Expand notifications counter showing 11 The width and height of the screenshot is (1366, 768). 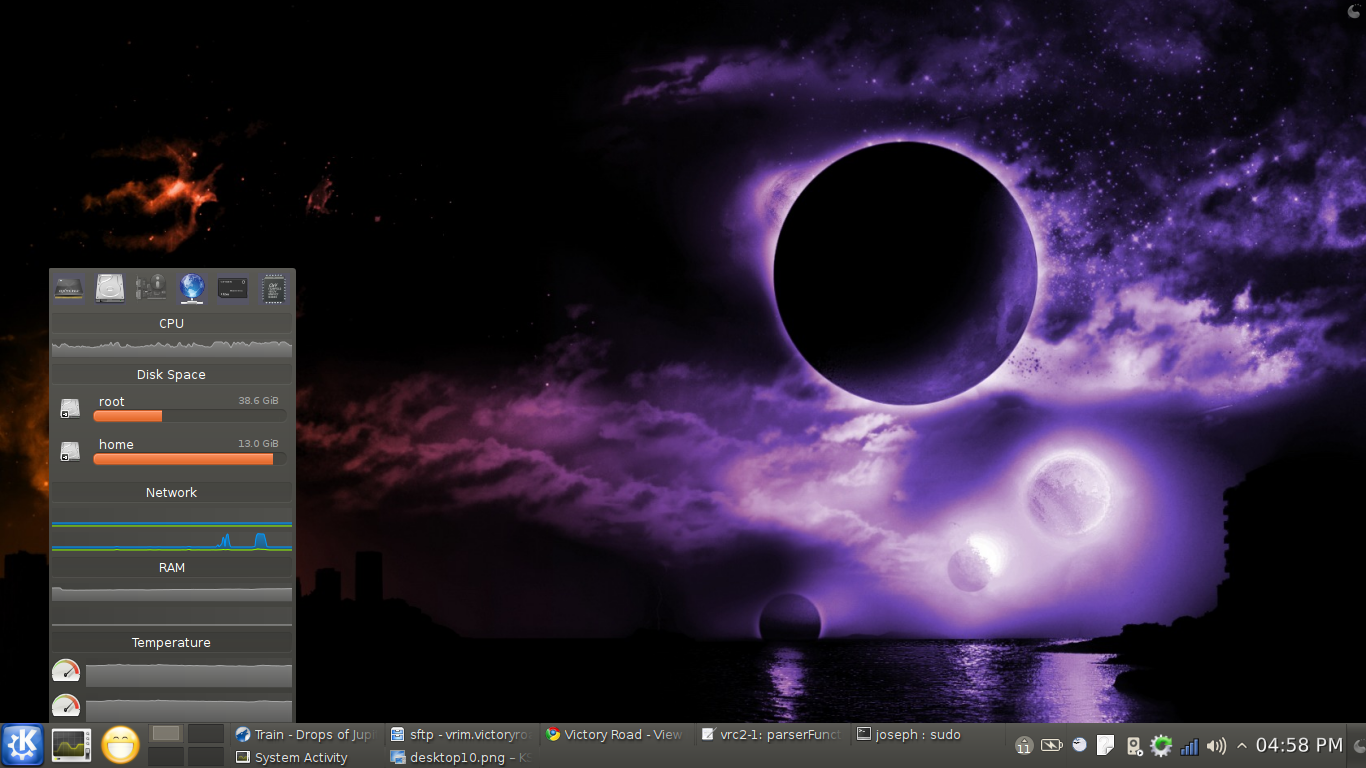(1023, 746)
